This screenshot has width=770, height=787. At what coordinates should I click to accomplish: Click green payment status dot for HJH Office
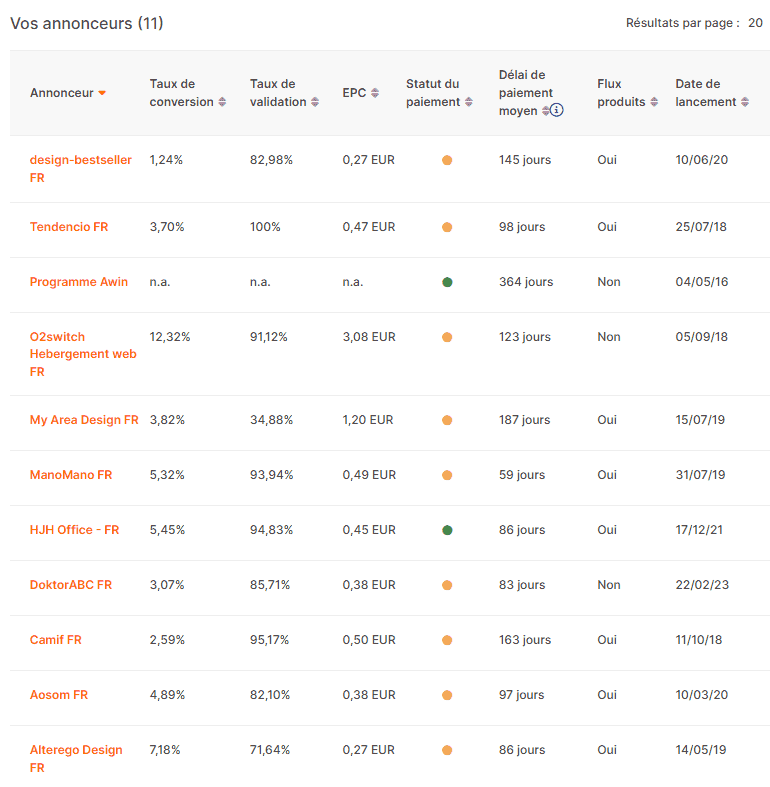[x=447, y=530]
